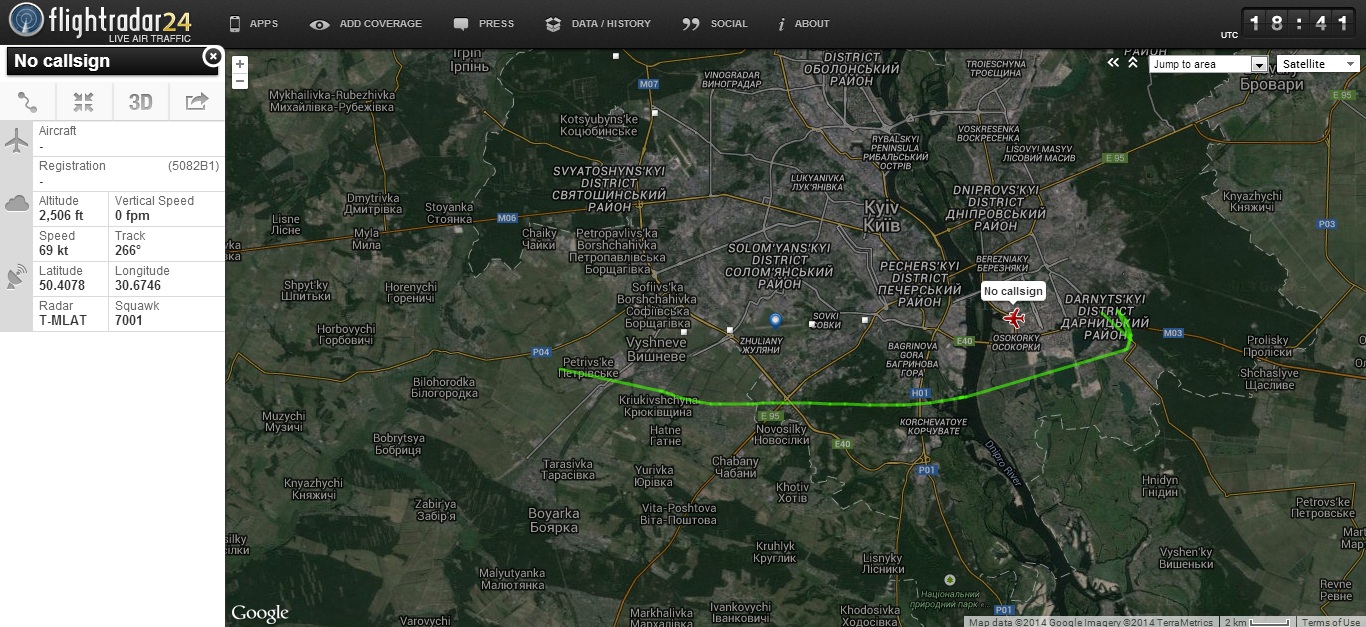Select the red aircraft on map
1366x627 pixels.
[1014, 318]
